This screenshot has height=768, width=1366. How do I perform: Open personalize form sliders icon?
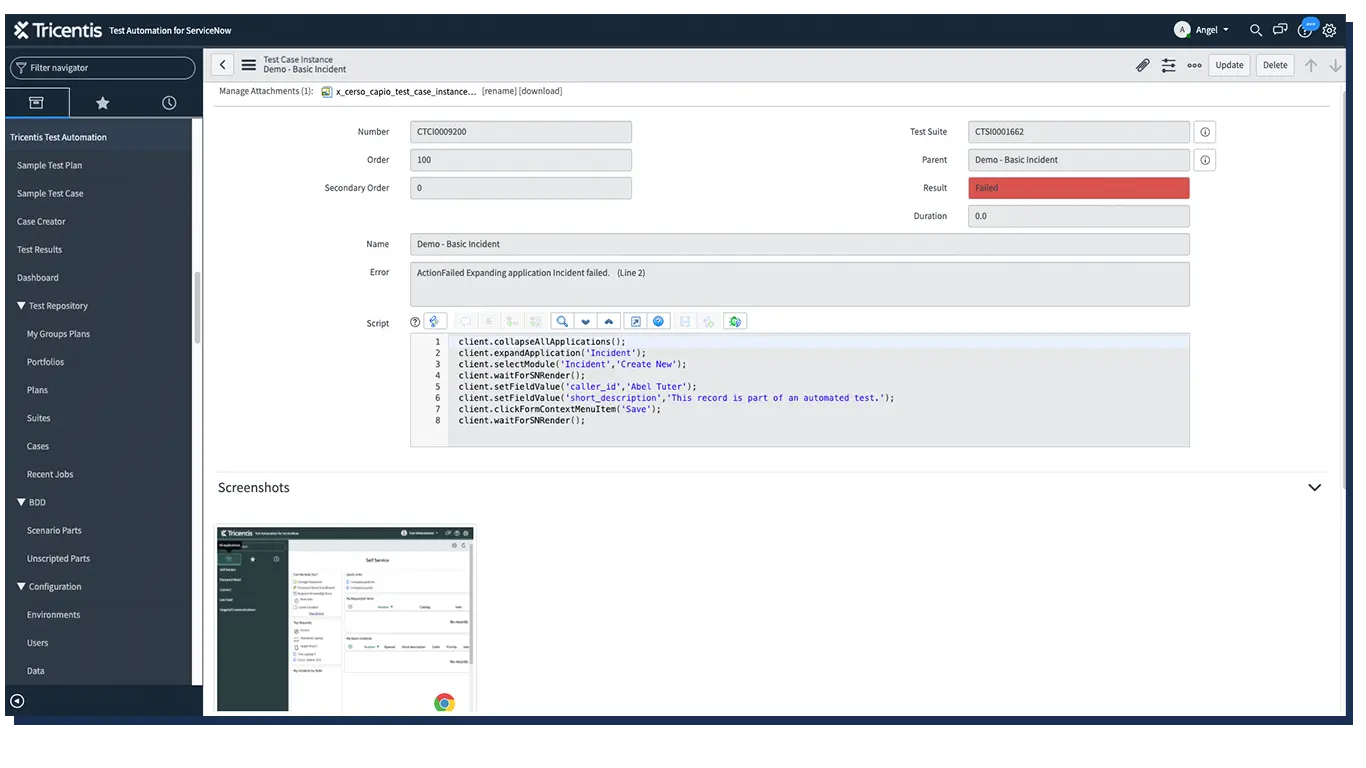pos(1168,65)
